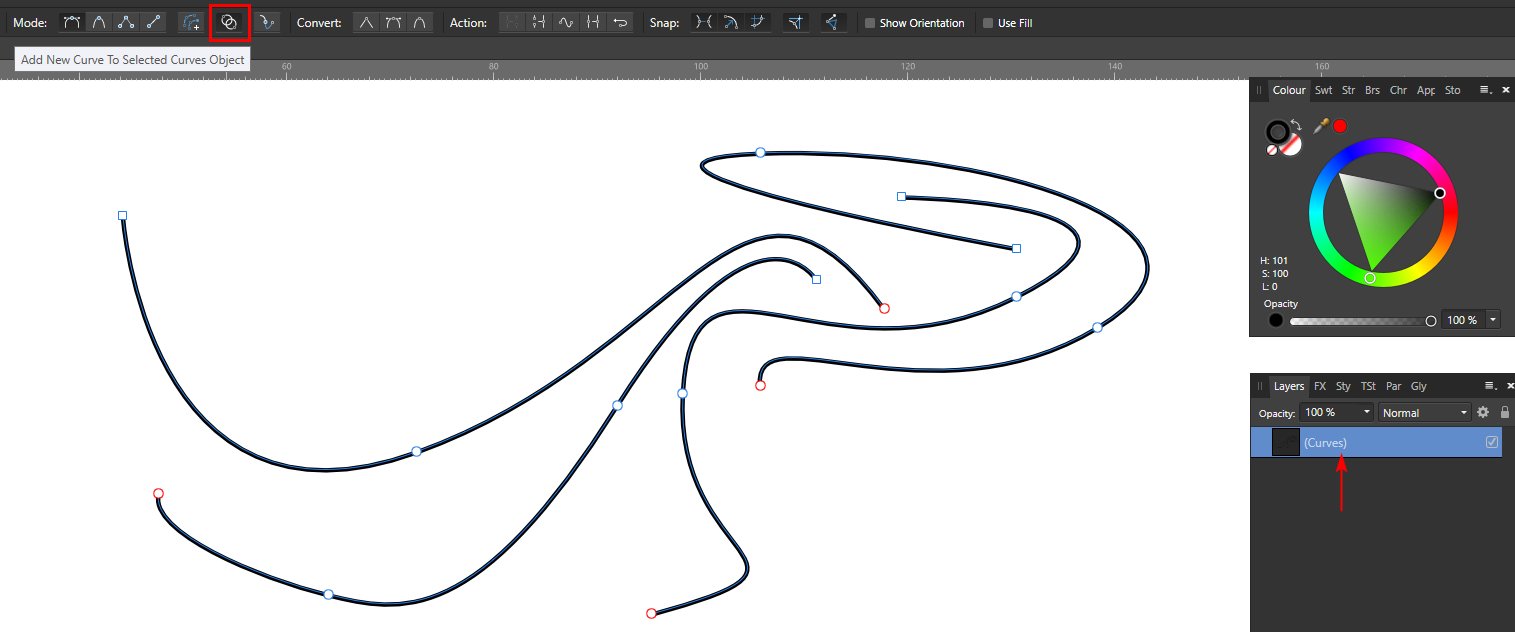The width and height of the screenshot is (1515, 632).
Task: Toggle Snap all selected nodes icon
Action: point(758,22)
